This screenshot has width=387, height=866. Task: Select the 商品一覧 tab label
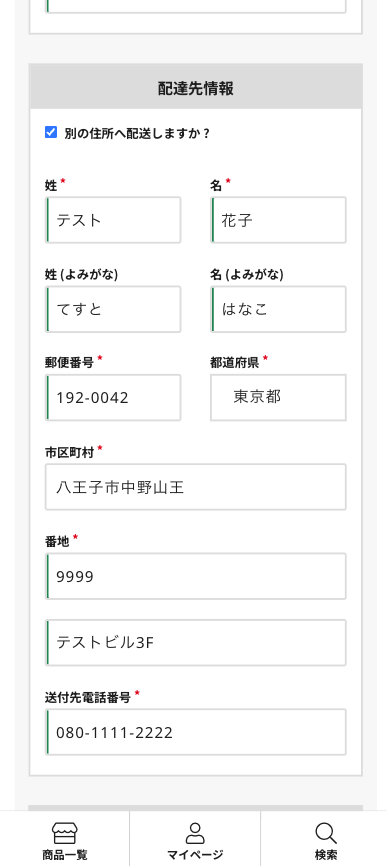(65, 854)
